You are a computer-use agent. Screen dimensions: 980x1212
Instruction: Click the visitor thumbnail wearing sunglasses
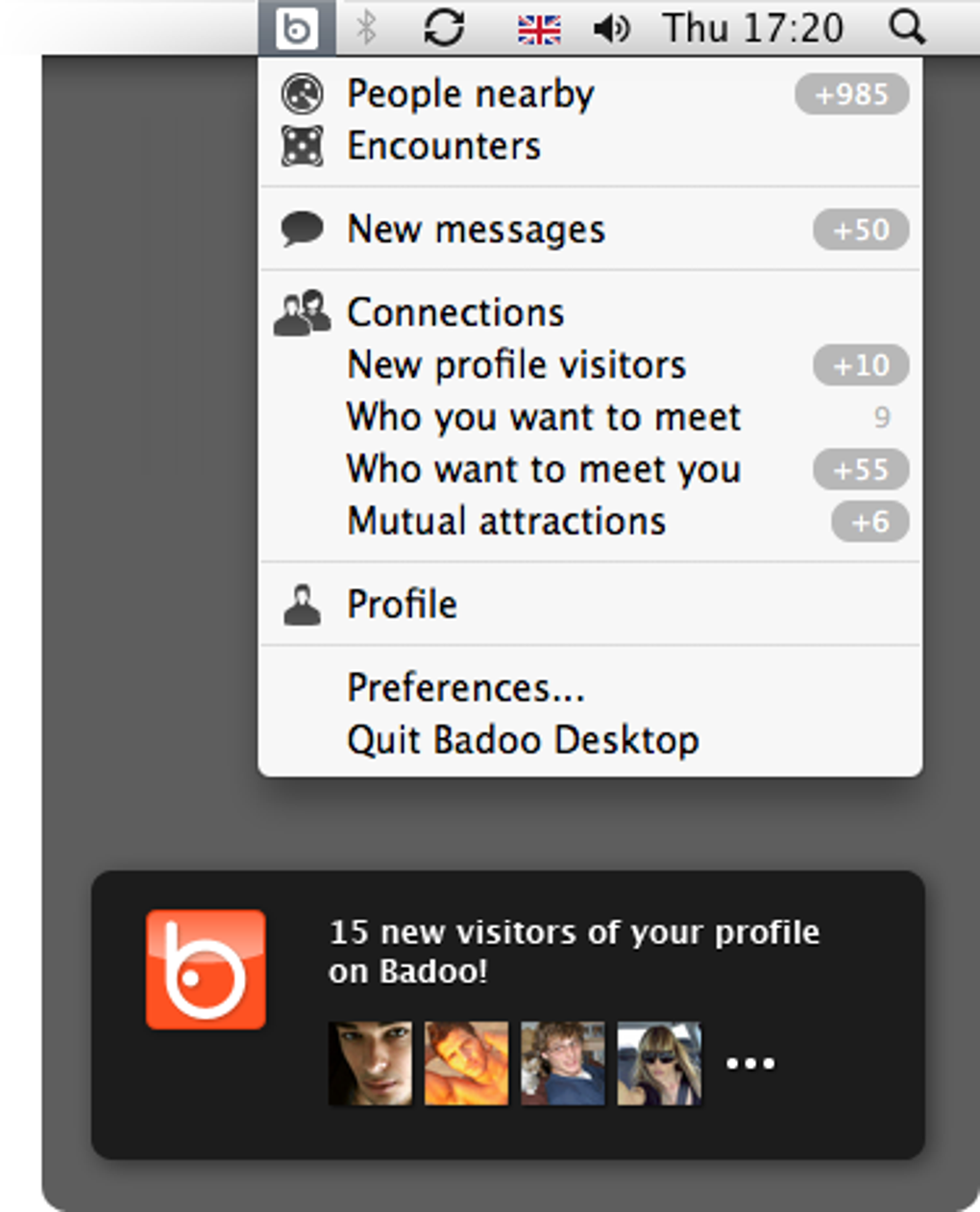(659, 1063)
